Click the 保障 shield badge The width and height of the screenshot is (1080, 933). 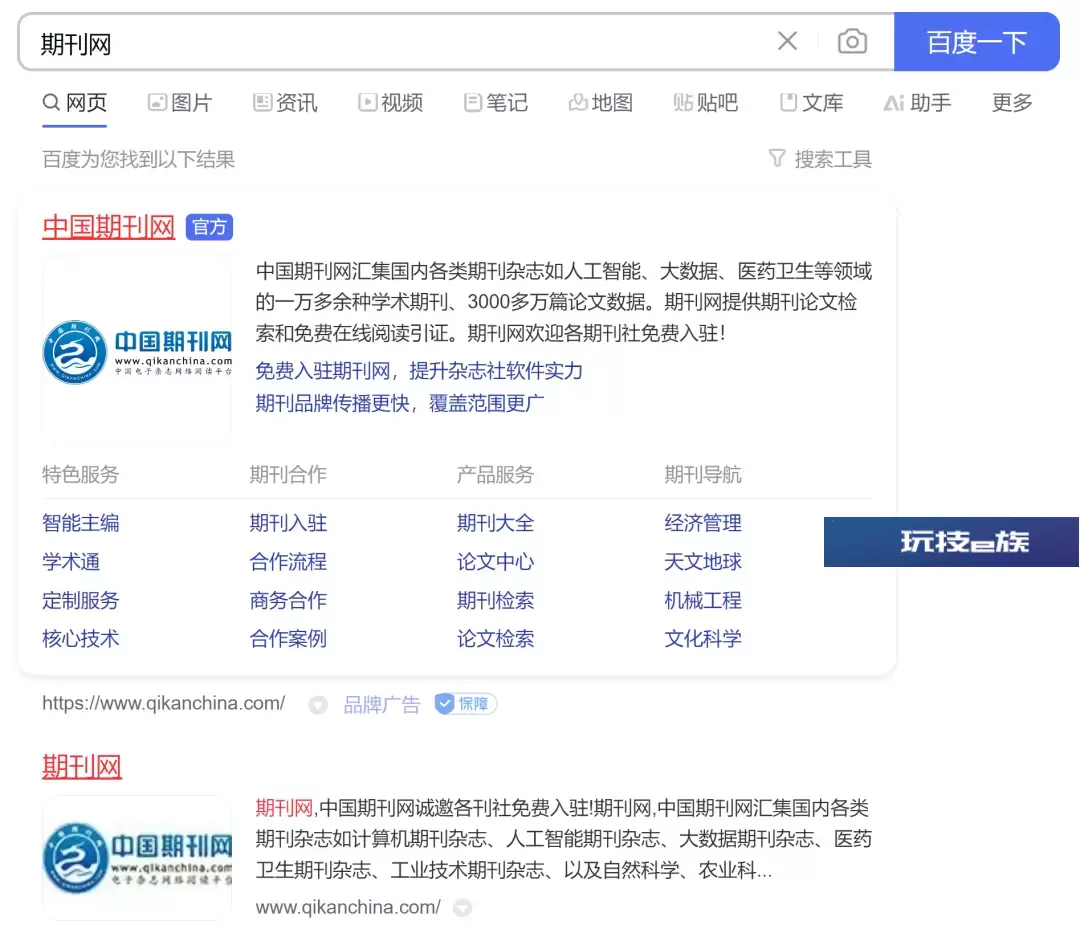coord(466,704)
